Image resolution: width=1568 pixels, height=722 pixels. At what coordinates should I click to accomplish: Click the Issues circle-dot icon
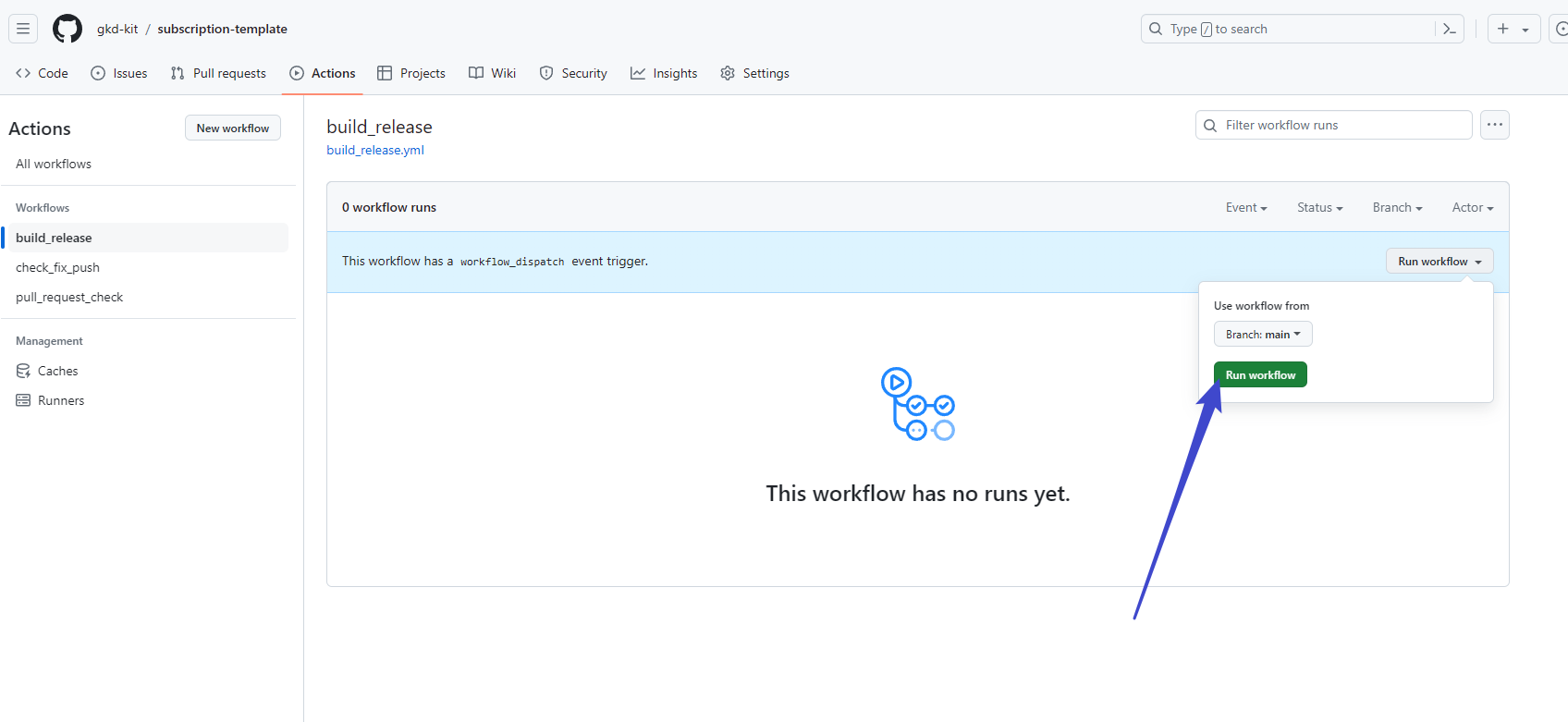tap(98, 73)
